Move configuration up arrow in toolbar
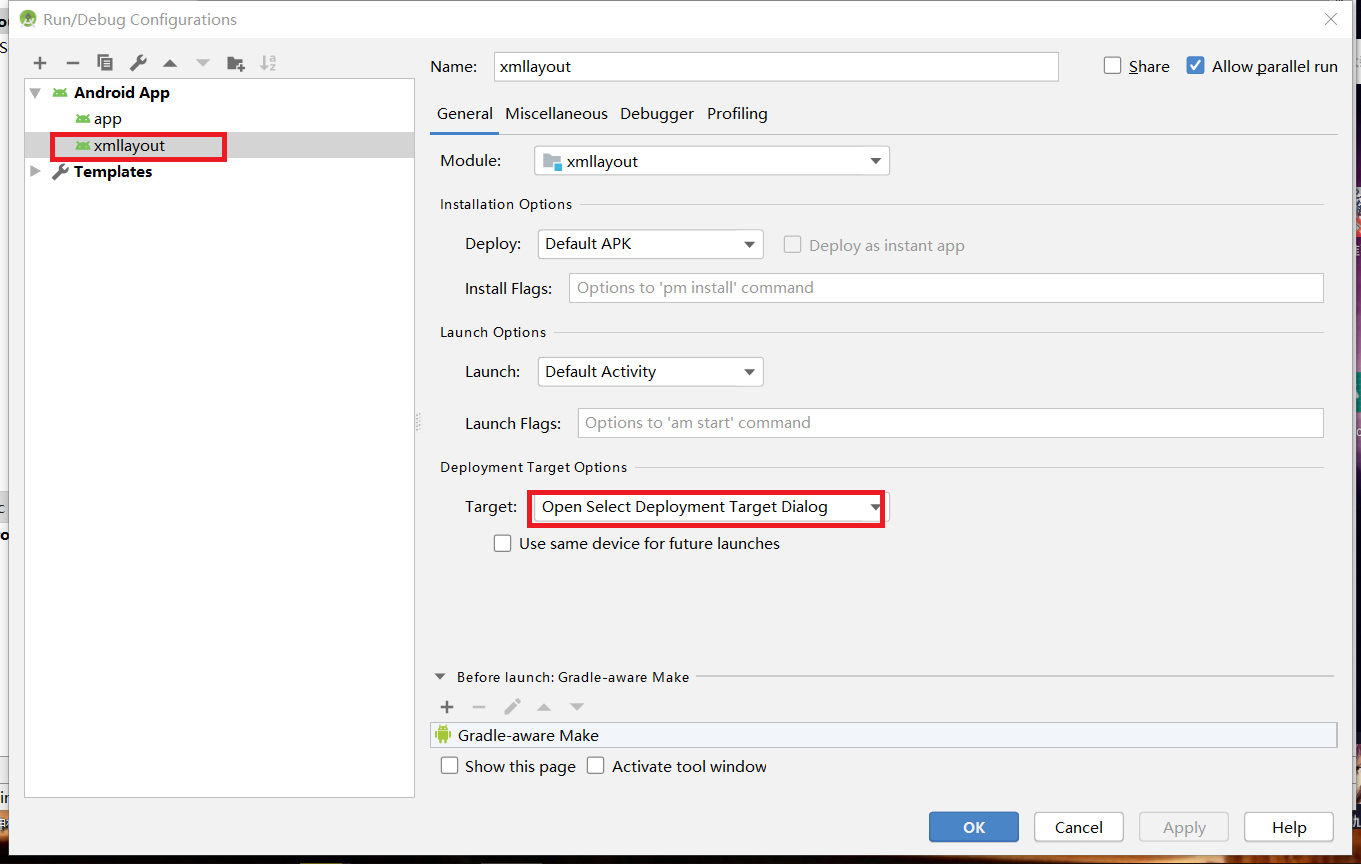The height and width of the screenshot is (864, 1361). pos(170,63)
